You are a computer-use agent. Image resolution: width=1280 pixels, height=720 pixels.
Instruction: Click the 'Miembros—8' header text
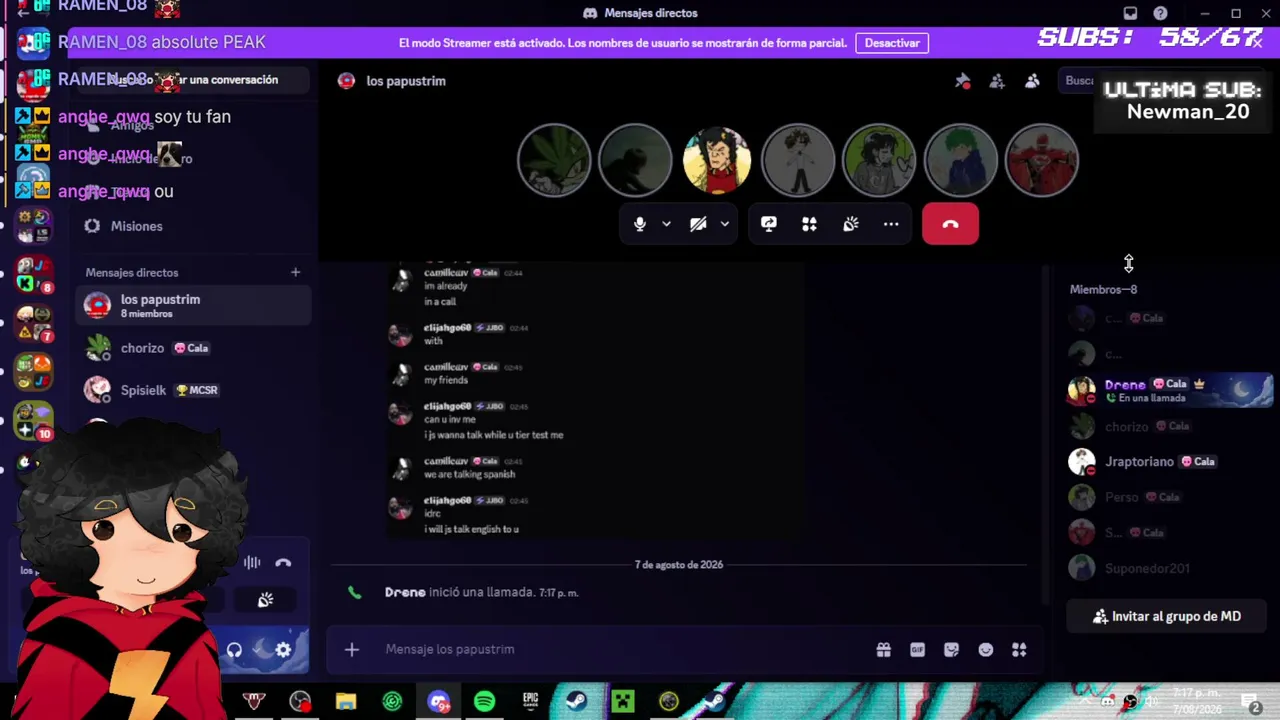click(1103, 290)
